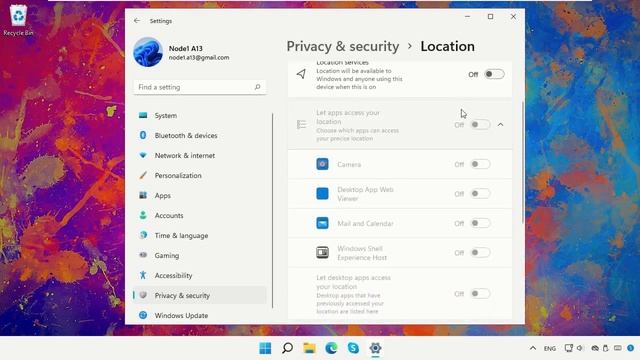
Task: Maximize the Settings window
Action: pos(490,17)
